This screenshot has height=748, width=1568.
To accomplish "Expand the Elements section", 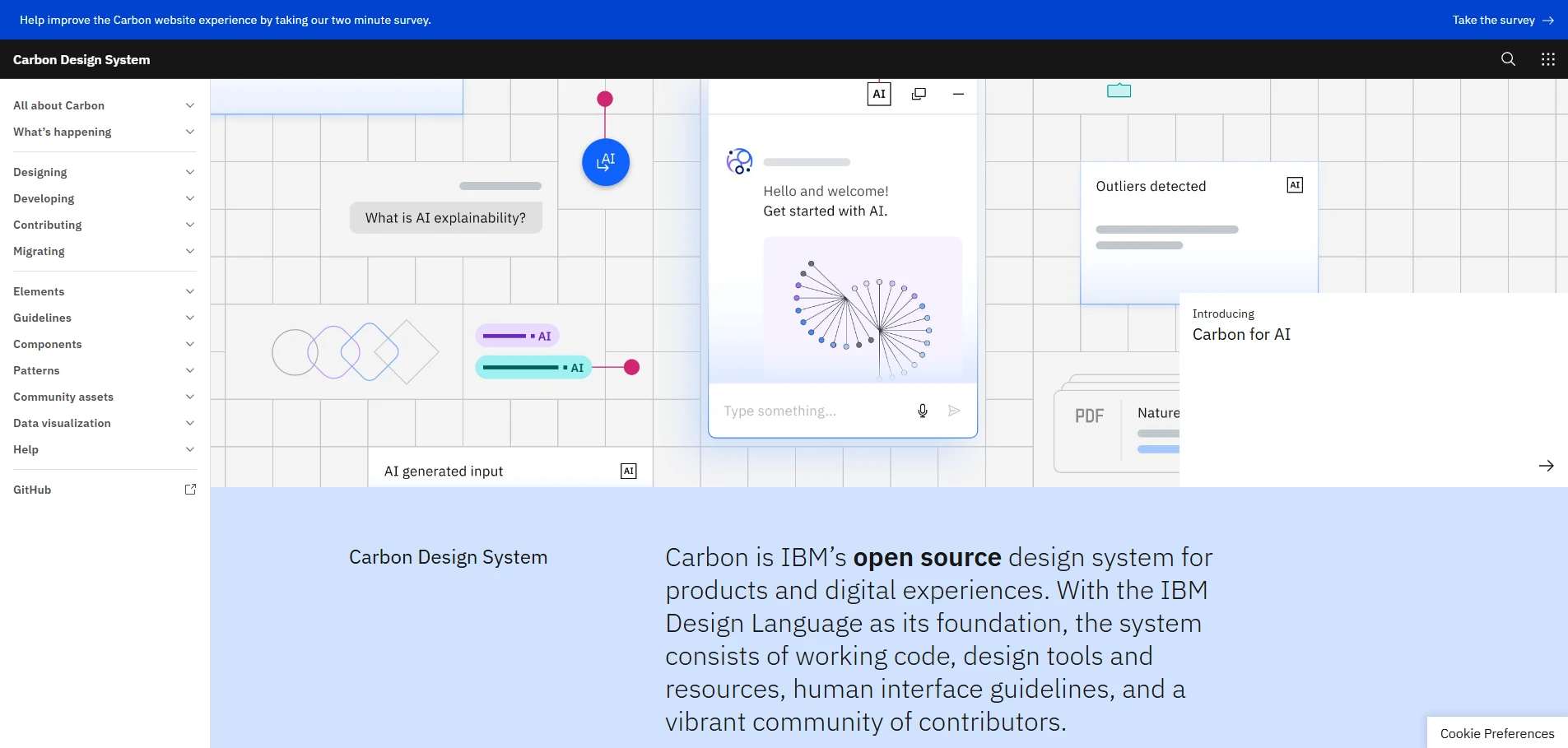I will click(105, 291).
